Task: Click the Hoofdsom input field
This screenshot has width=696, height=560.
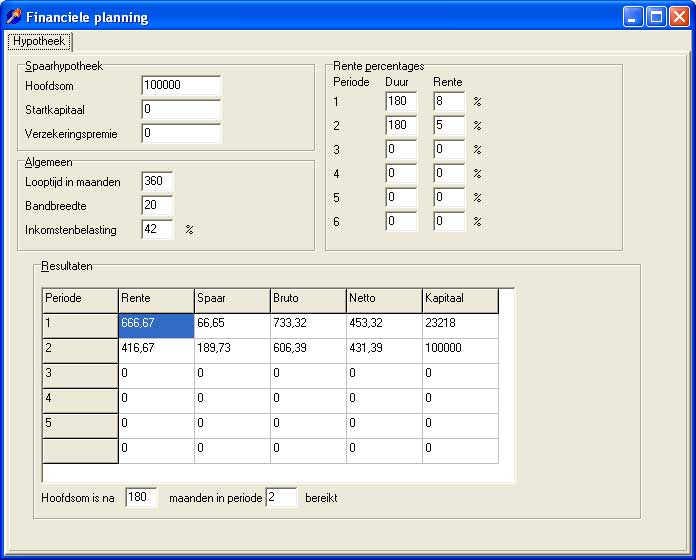Action: (181, 85)
